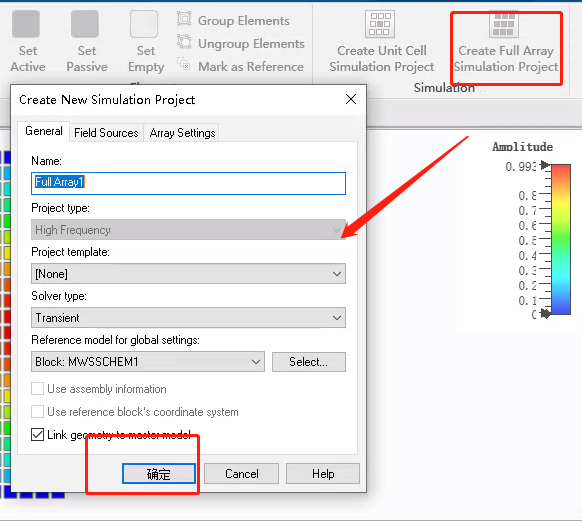Click the Select... button
Image resolution: width=582 pixels, height=521 pixels.
[308, 362]
